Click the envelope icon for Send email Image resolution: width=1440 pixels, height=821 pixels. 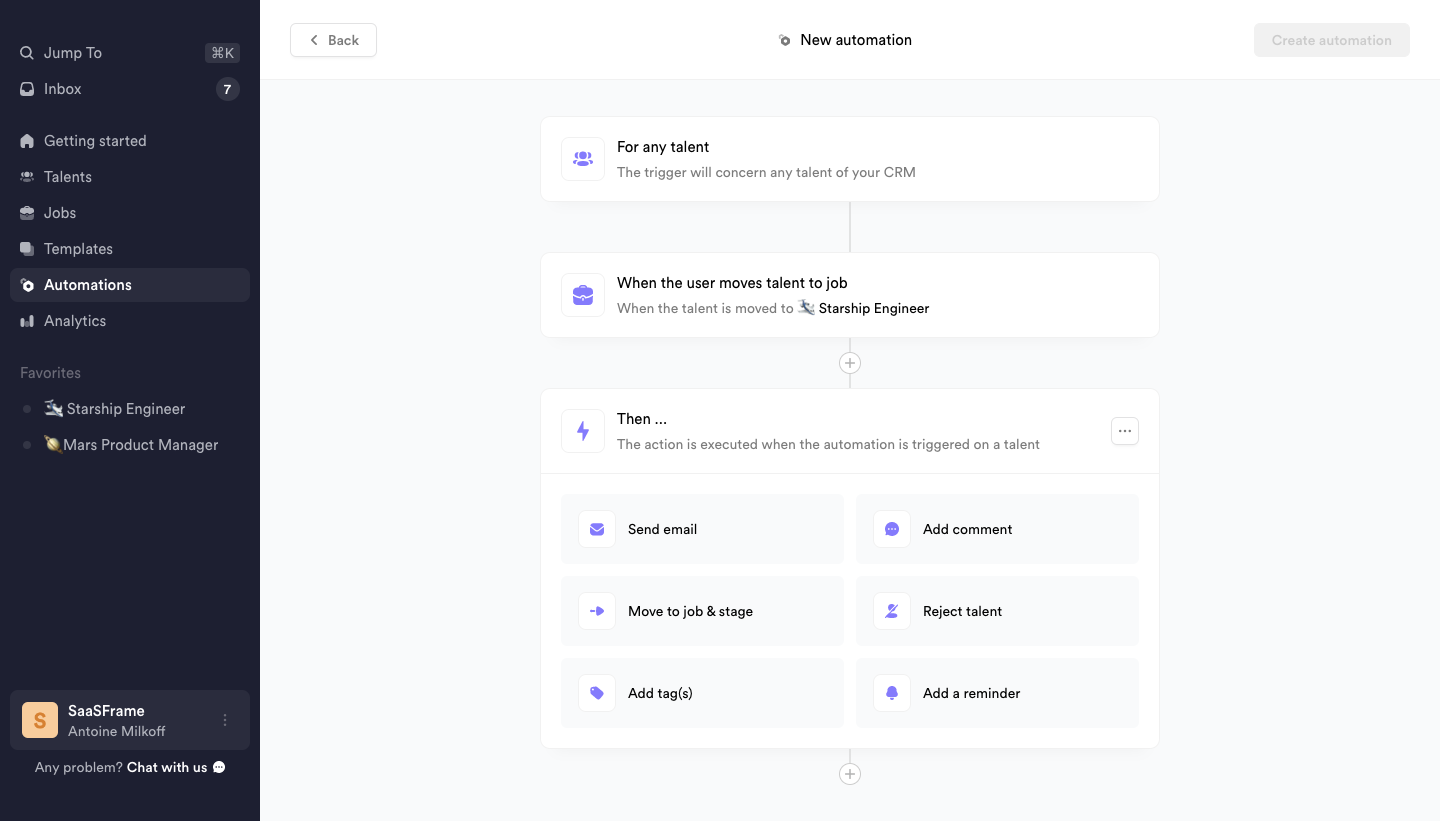click(597, 529)
